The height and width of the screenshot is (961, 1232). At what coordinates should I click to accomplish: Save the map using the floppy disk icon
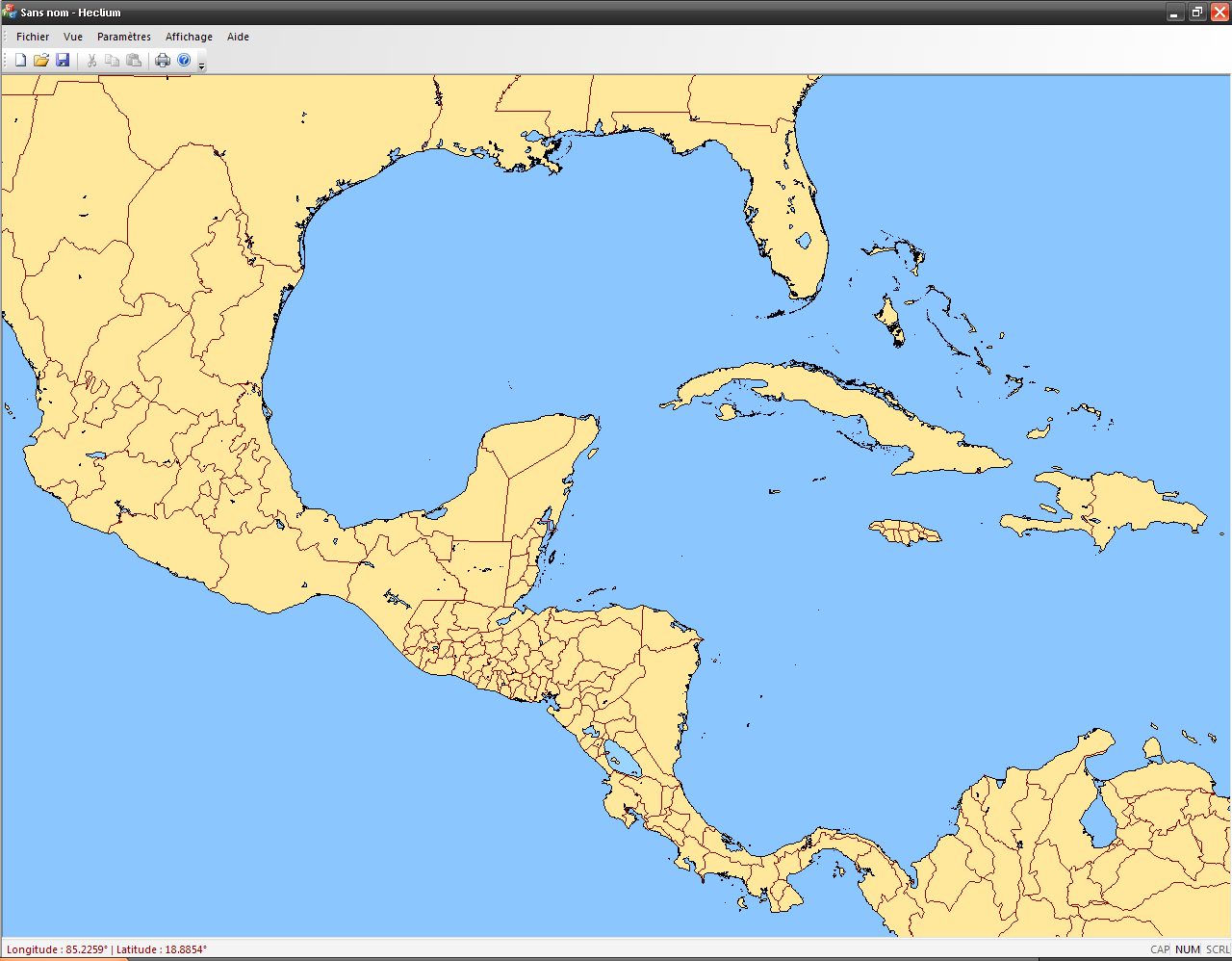click(63, 61)
